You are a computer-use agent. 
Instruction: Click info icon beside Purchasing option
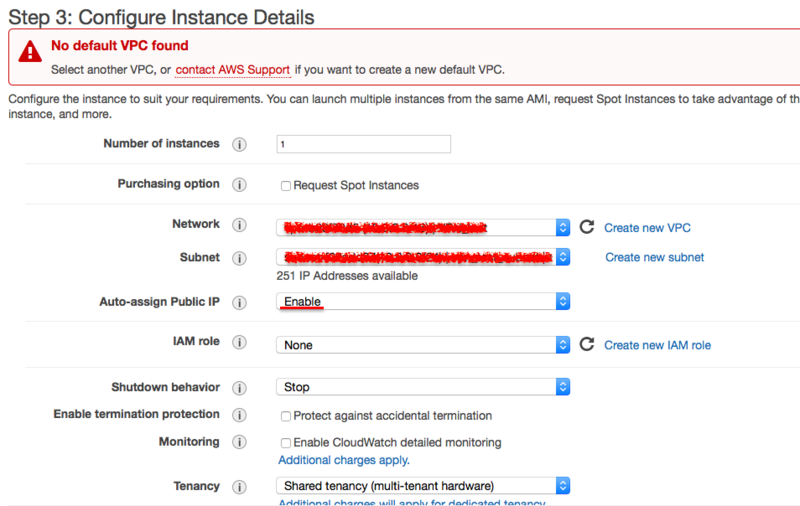pyautogui.click(x=239, y=185)
